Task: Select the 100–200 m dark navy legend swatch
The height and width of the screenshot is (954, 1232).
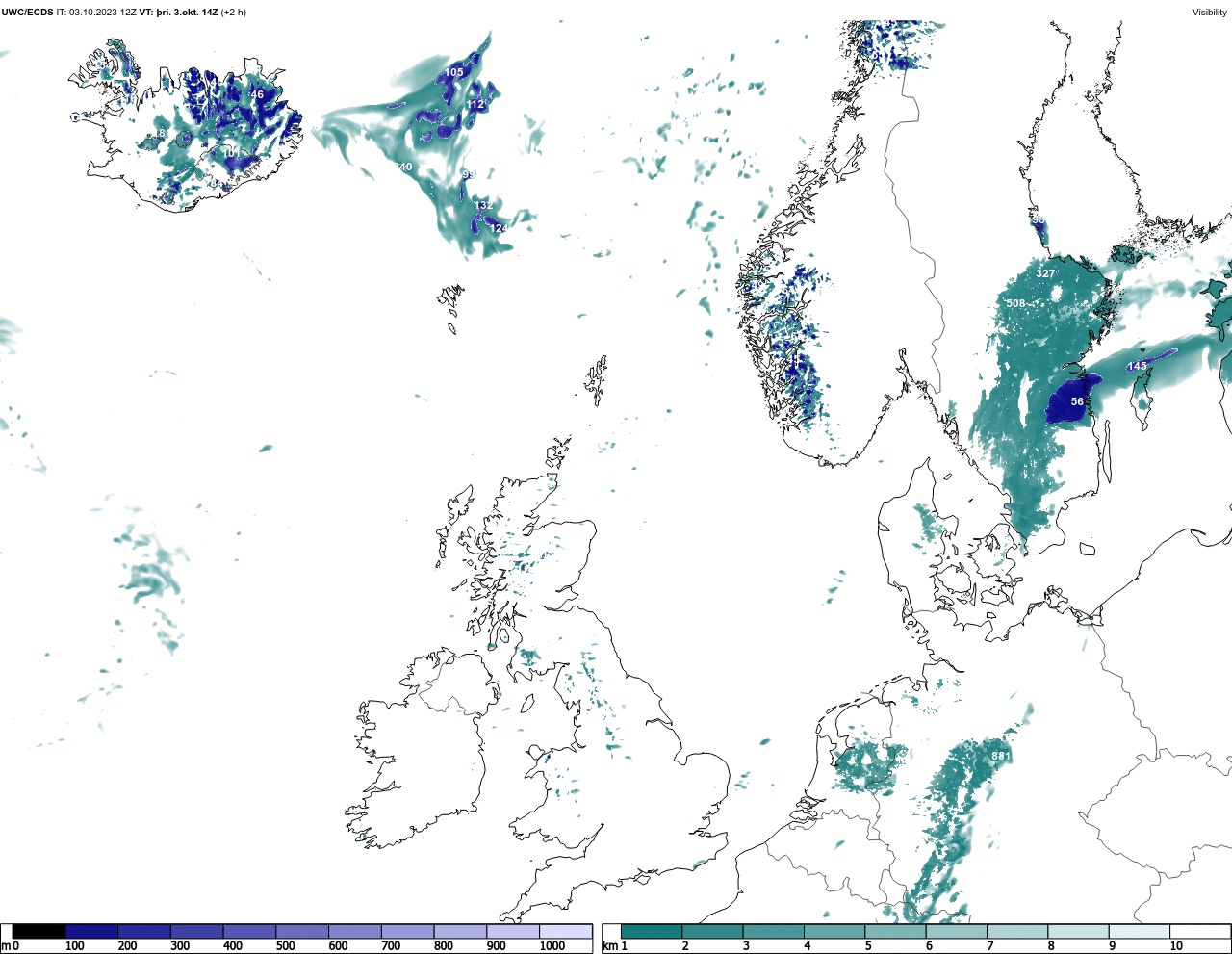Action: [x=92, y=932]
